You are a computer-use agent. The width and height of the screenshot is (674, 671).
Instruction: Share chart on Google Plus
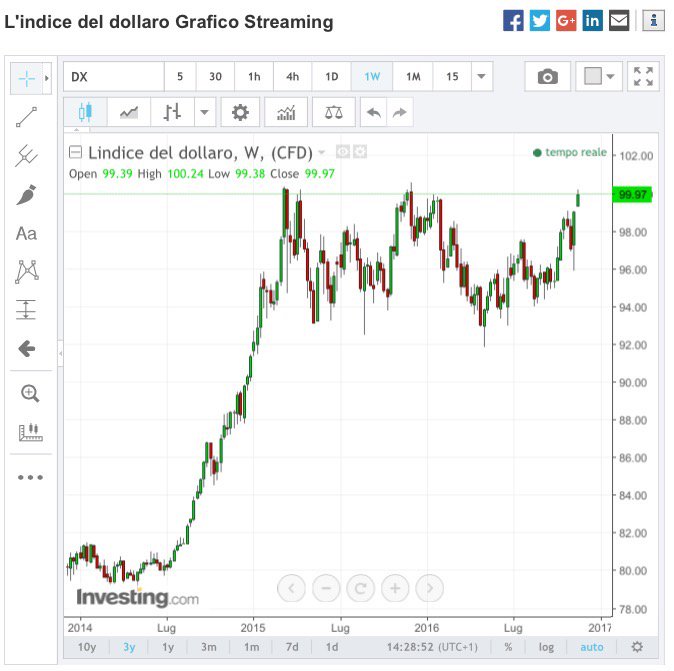pyautogui.click(x=566, y=20)
